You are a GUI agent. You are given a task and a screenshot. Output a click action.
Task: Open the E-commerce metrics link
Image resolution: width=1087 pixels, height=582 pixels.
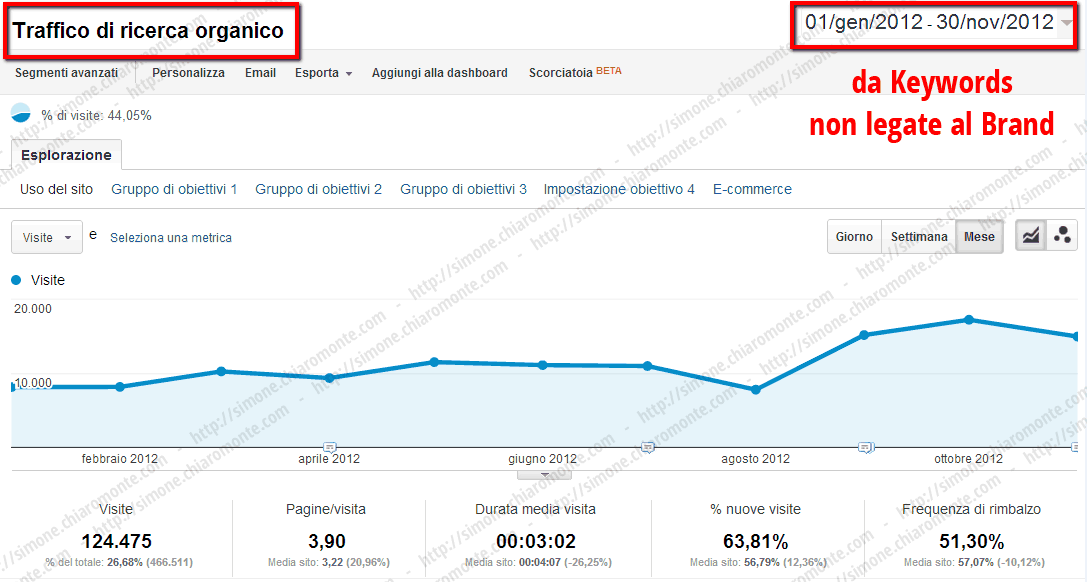pos(752,189)
